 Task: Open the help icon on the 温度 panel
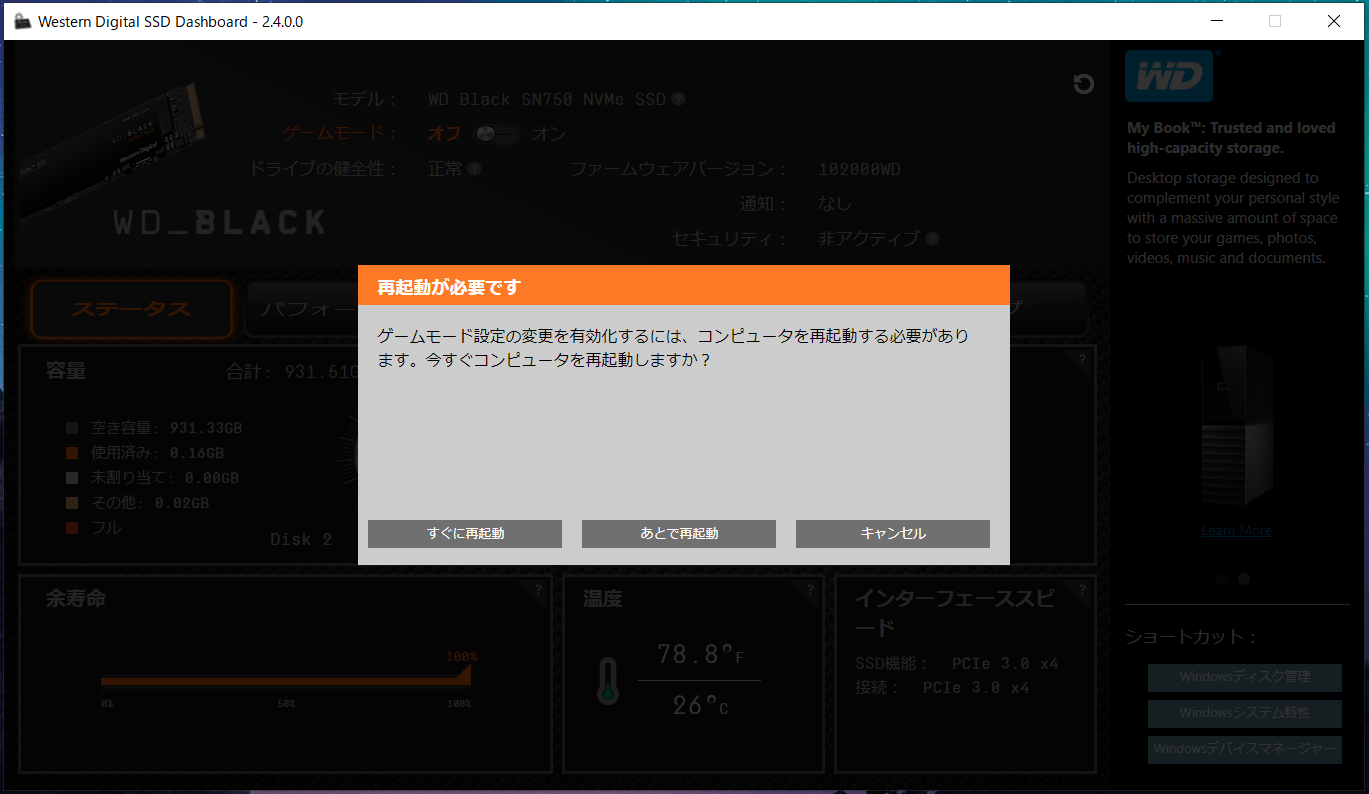(810, 589)
